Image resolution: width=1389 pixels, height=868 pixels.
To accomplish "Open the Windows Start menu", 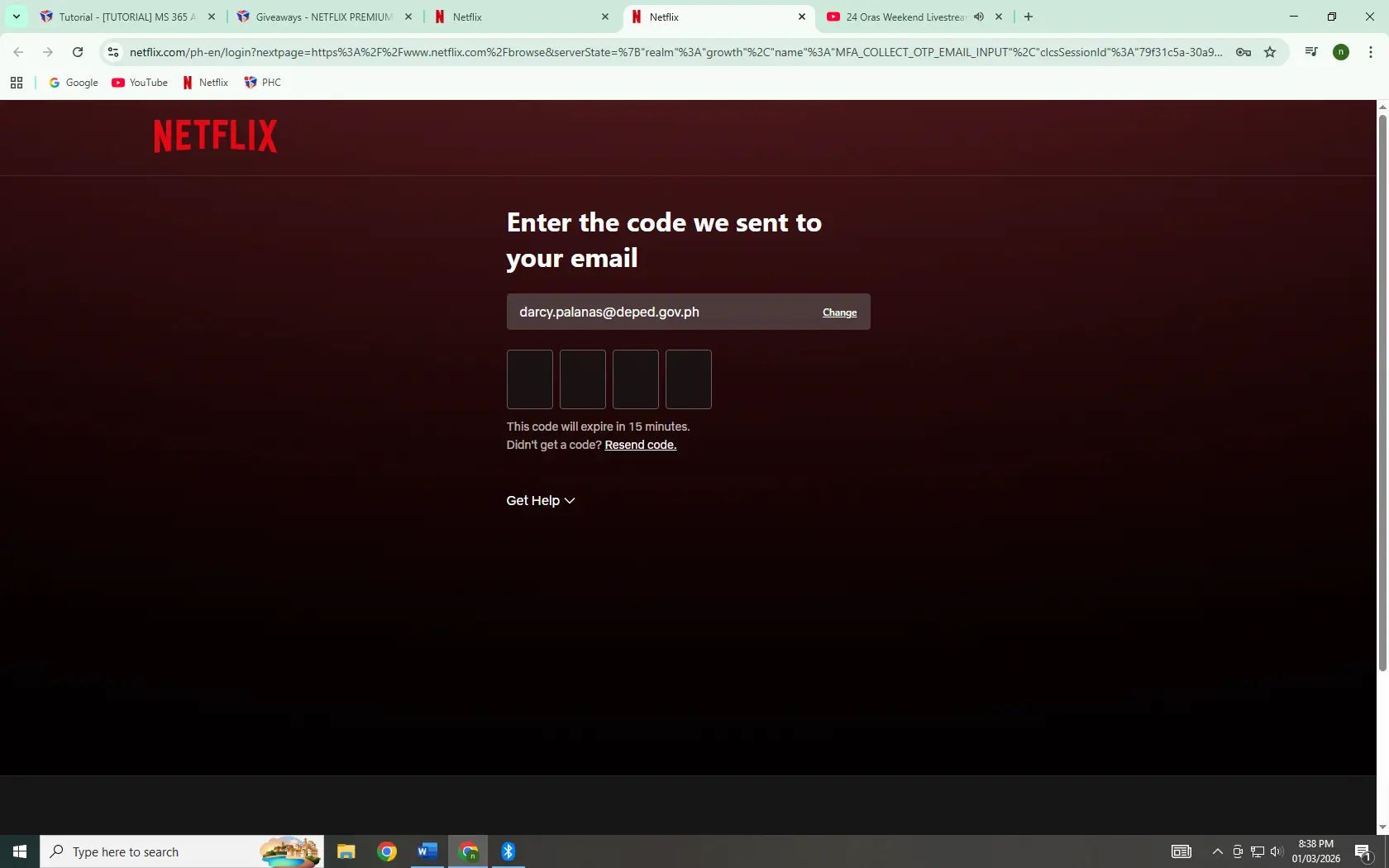I will (20, 851).
